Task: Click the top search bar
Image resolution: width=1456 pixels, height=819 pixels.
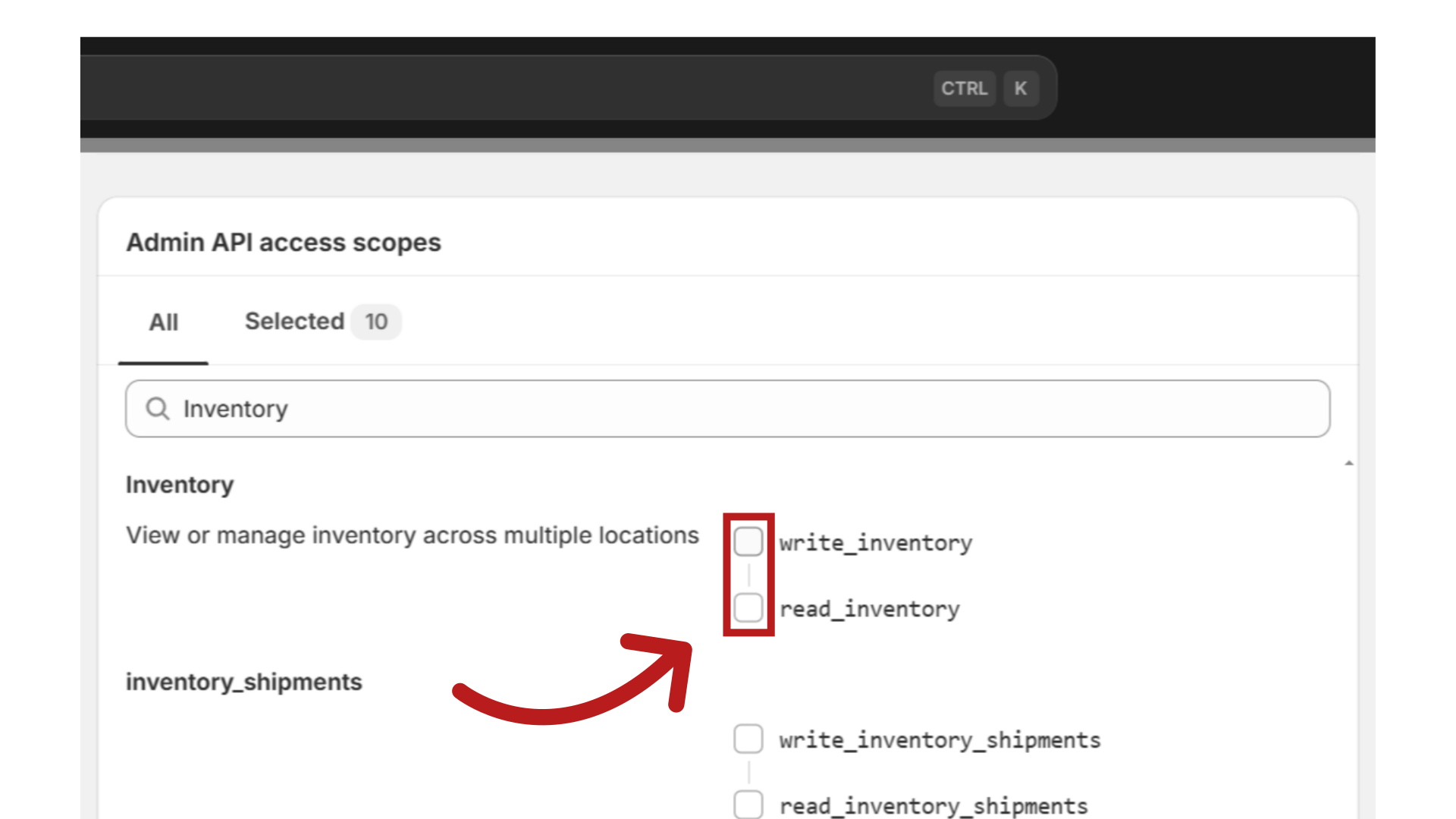Action: click(569, 88)
